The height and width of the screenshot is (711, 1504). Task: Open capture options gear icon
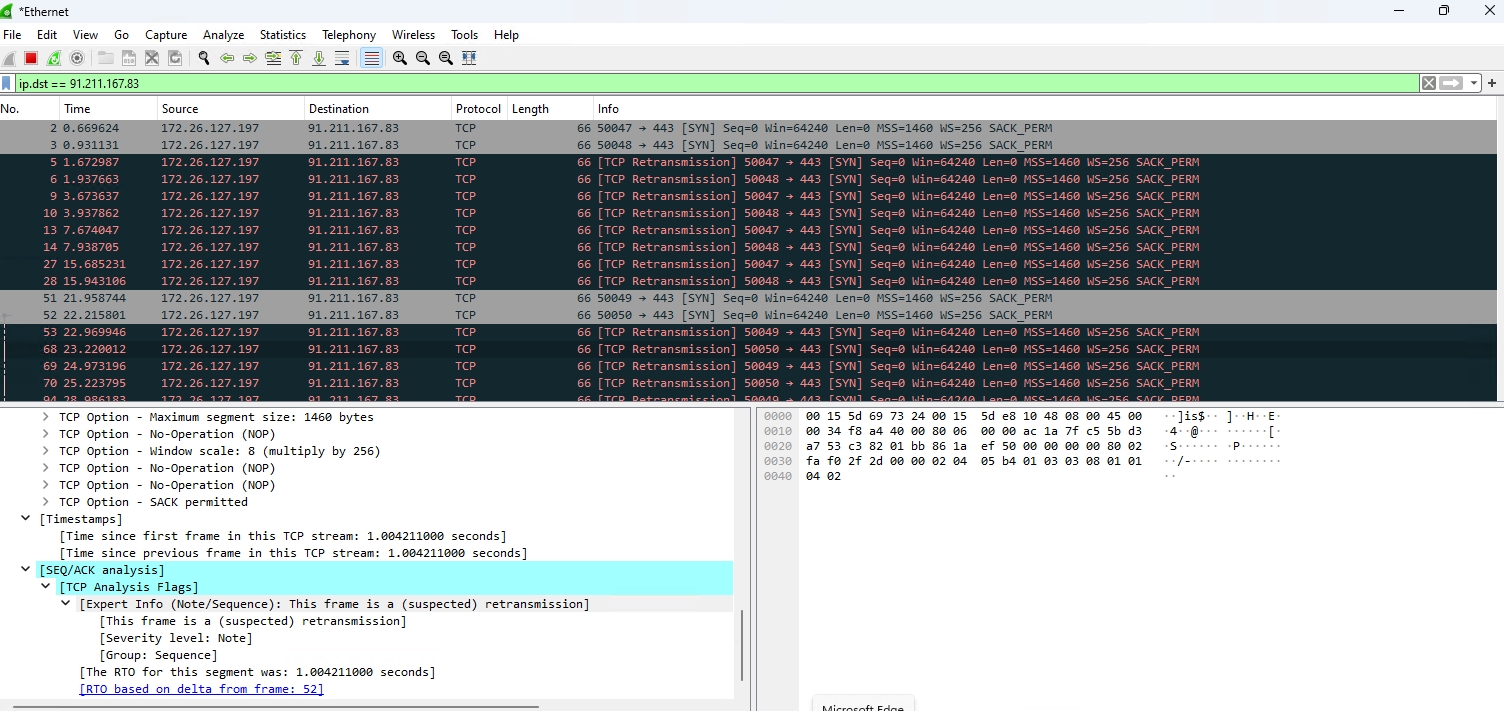click(x=77, y=58)
